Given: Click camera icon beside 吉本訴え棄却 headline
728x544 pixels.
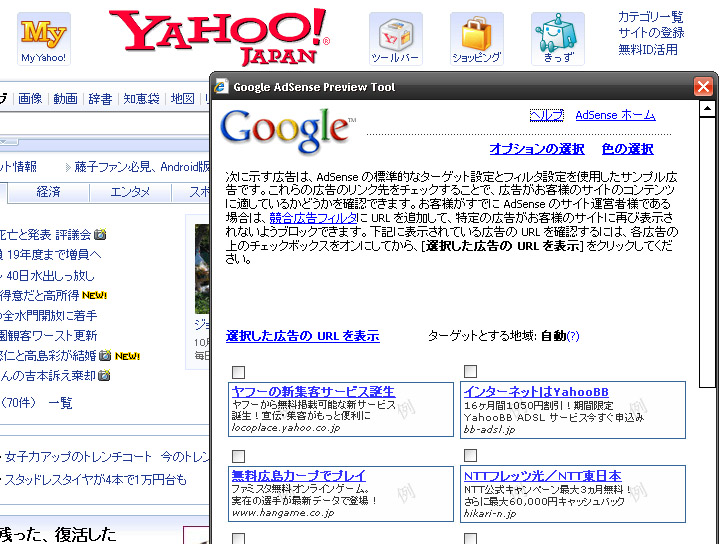Looking at the screenshot, I should tap(104, 376).
